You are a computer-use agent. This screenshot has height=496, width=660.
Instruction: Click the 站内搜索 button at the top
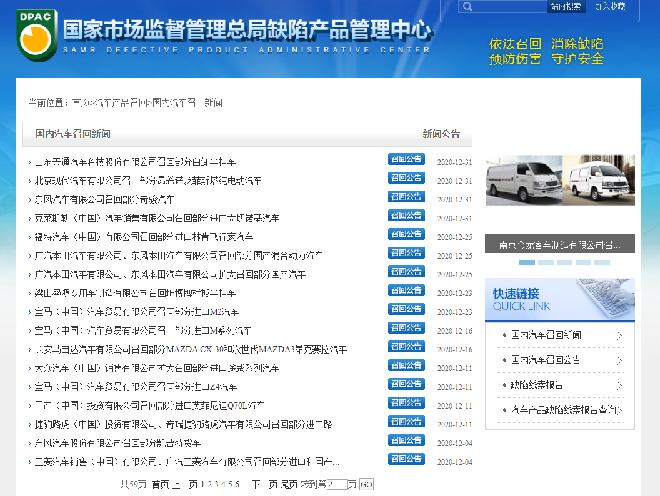565,7
